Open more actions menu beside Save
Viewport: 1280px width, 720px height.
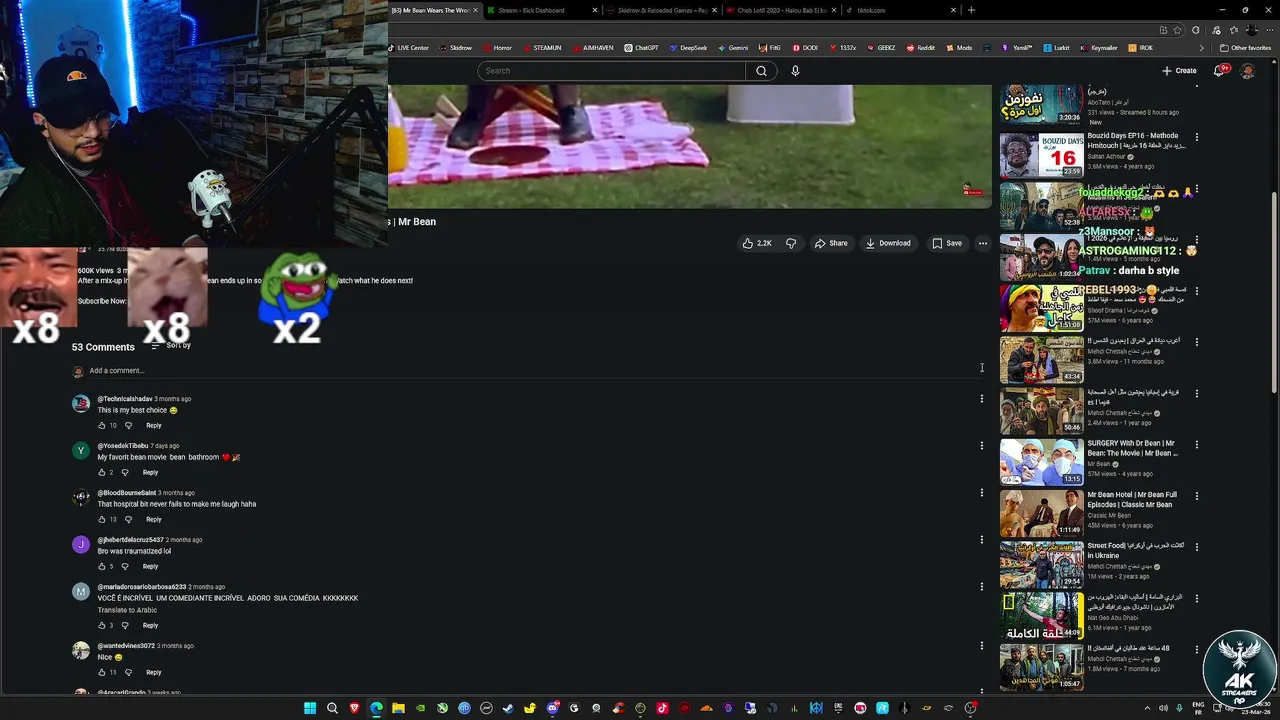[982, 243]
